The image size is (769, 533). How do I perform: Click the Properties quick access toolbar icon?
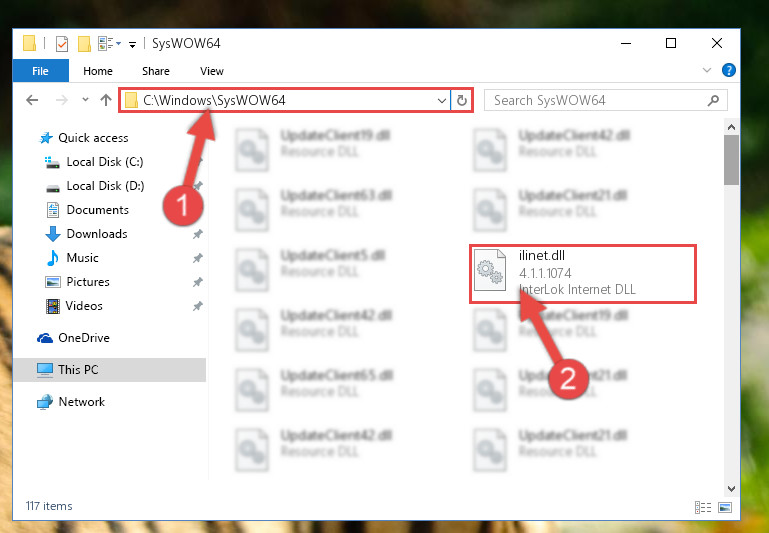(61, 44)
